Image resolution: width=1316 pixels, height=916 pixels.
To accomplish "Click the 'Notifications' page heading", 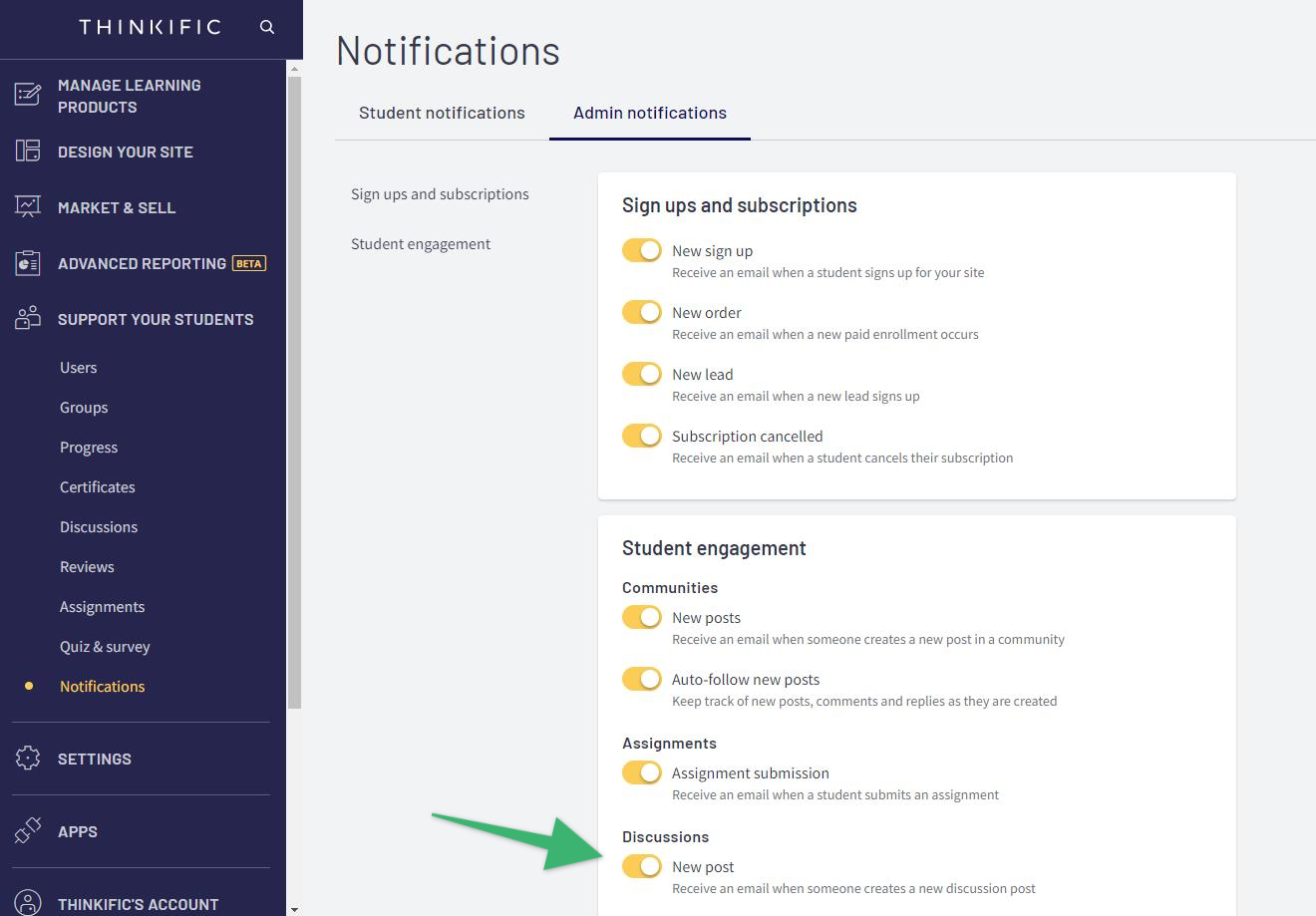I will click(x=449, y=51).
